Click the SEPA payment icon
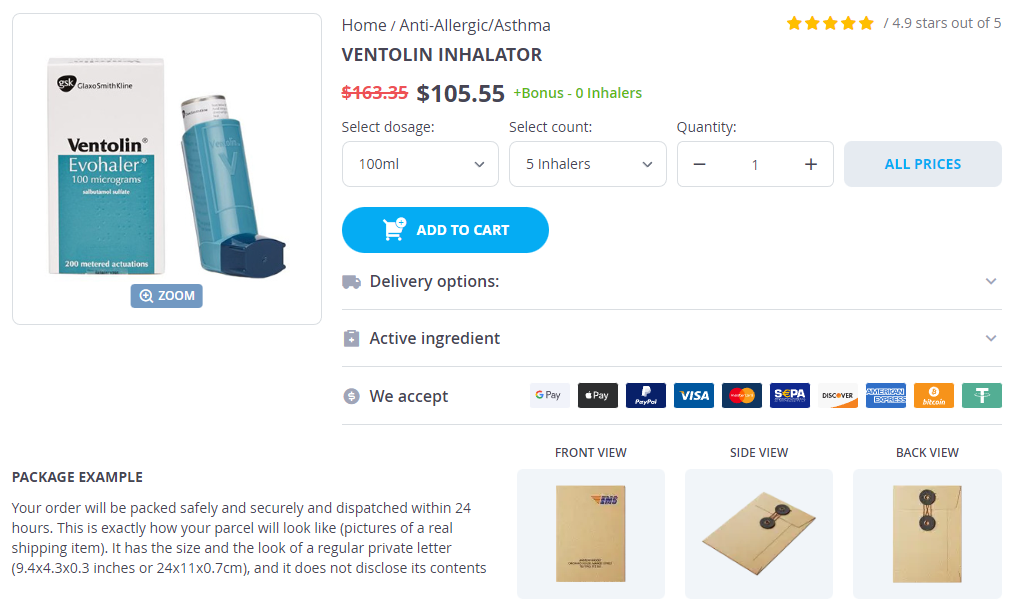This screenshot has height=613, width=1015. coord(789,396)
